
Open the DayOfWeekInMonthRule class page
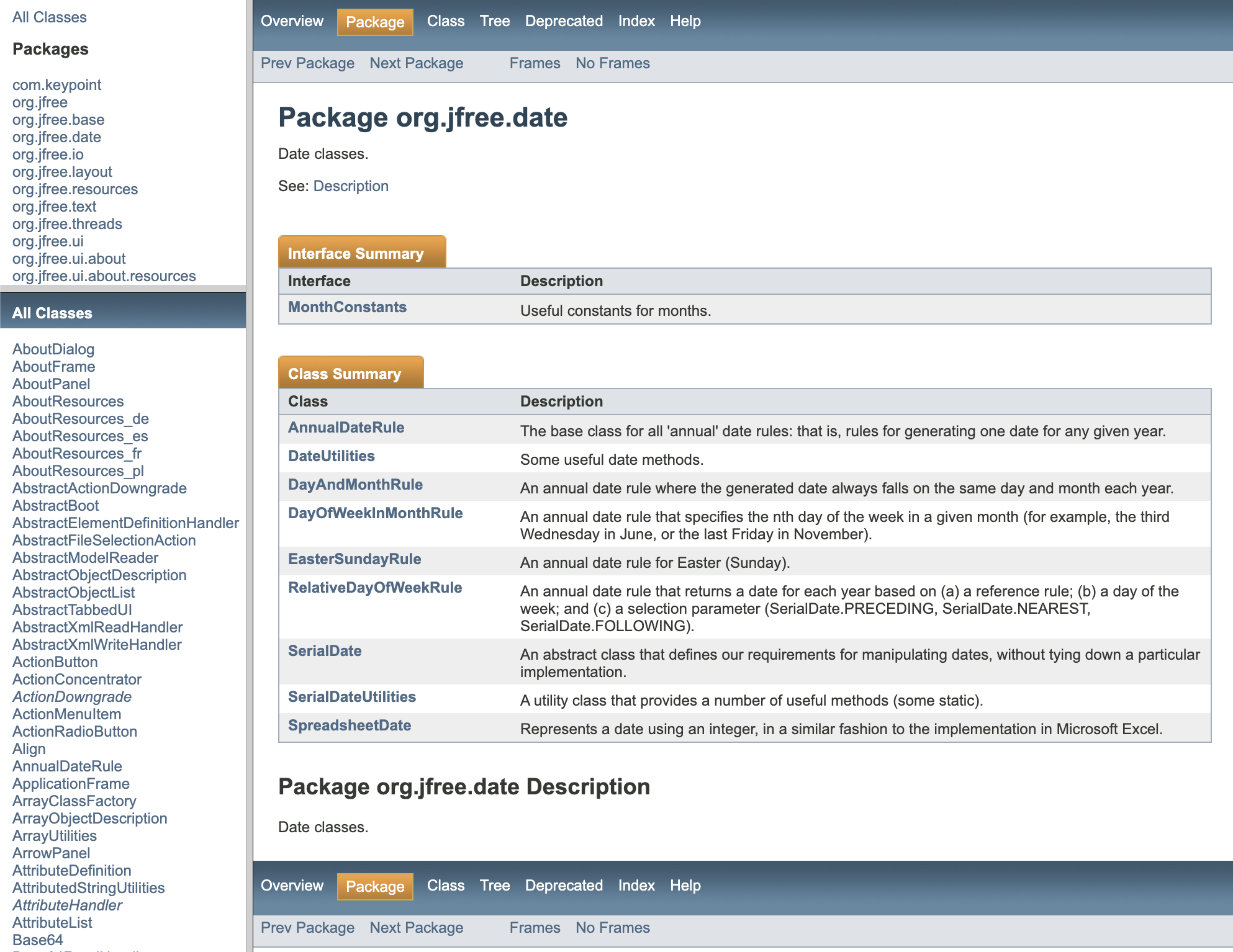375,513
